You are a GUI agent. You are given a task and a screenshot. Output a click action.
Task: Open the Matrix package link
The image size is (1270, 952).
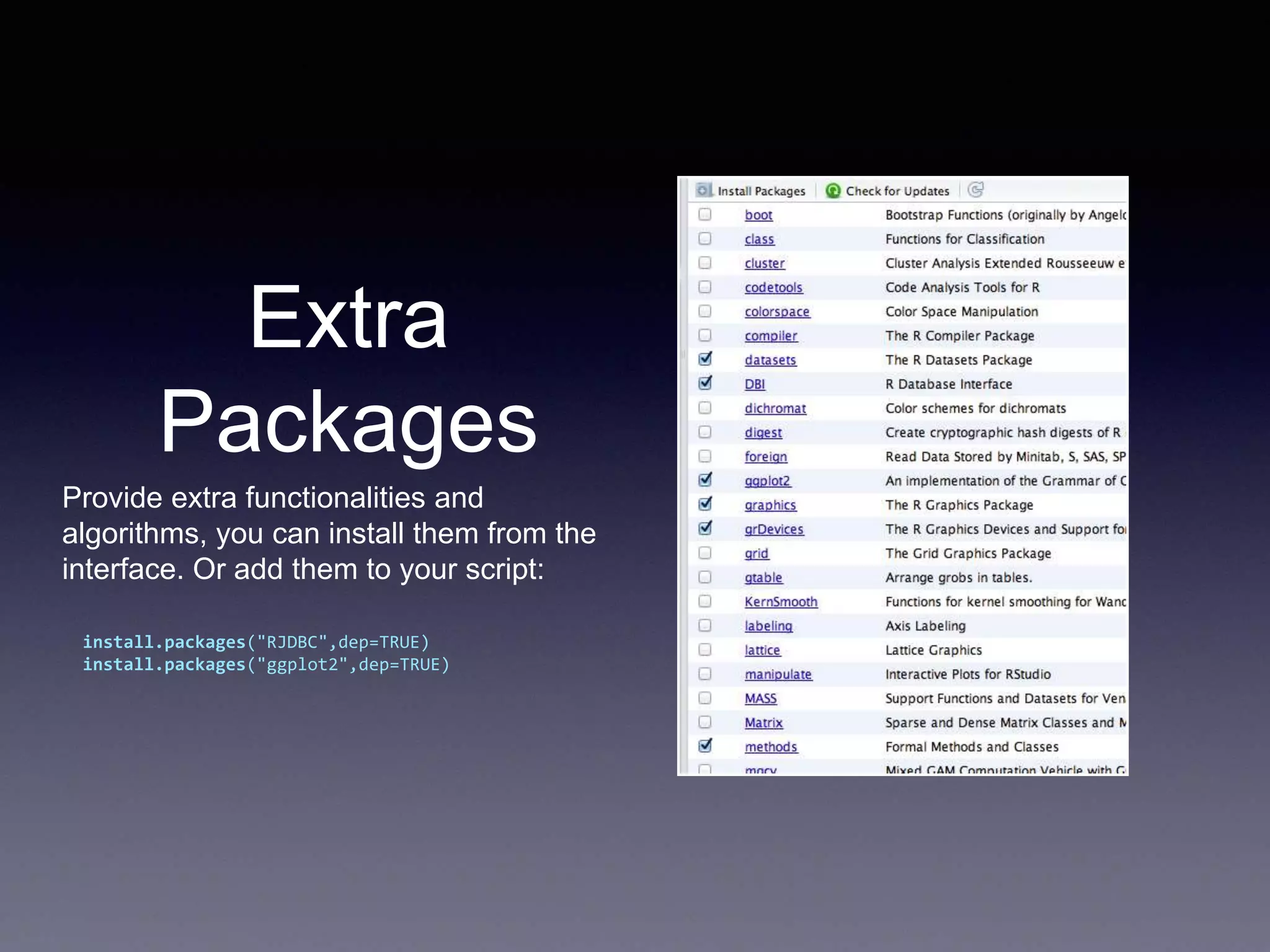click(x=763, y=723)
